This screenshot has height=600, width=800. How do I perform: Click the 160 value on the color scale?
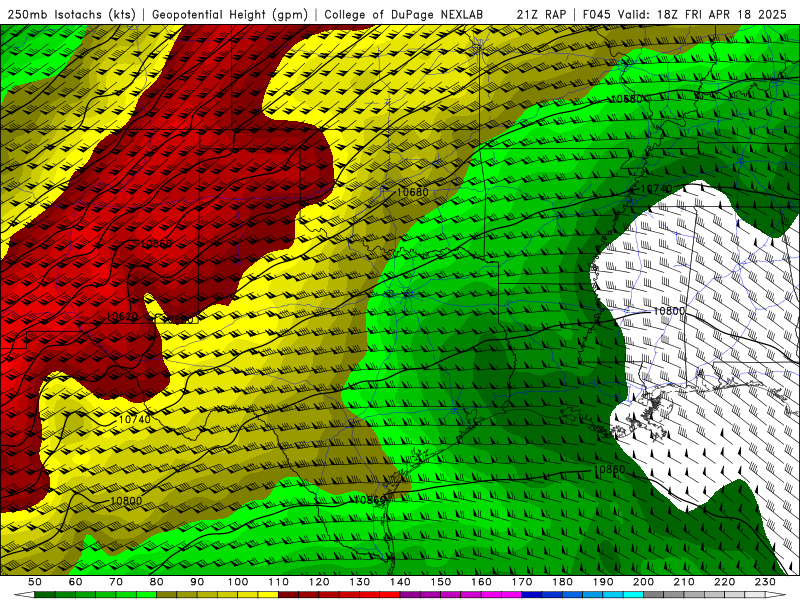coord(481,582)
